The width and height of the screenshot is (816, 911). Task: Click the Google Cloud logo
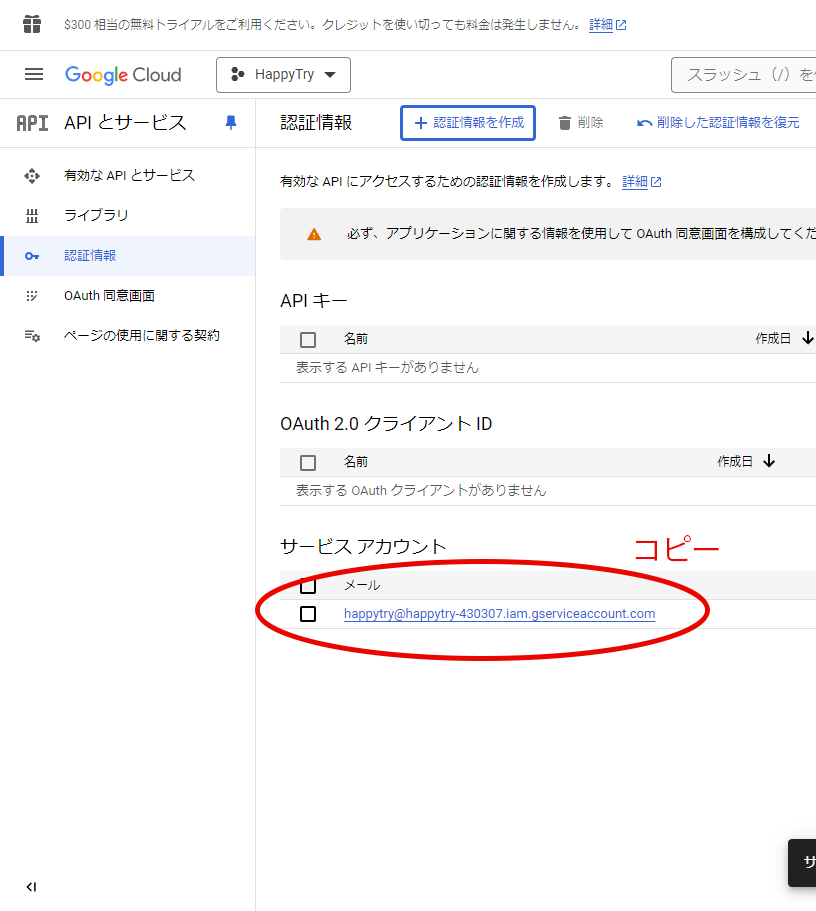pyautogui.click(x=123, y=75)
